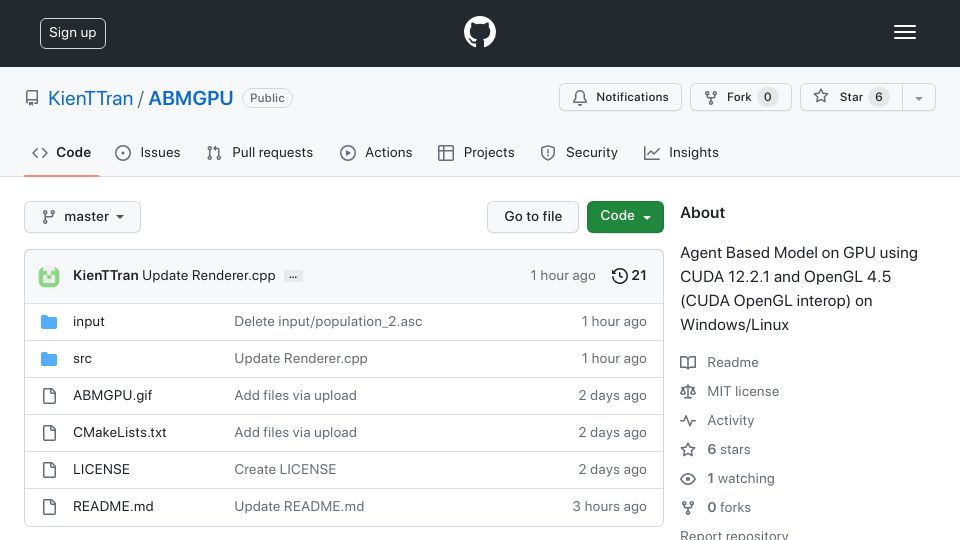Open the MIT license link
Viewport: 960px width, 540px height.
(743, 391)
